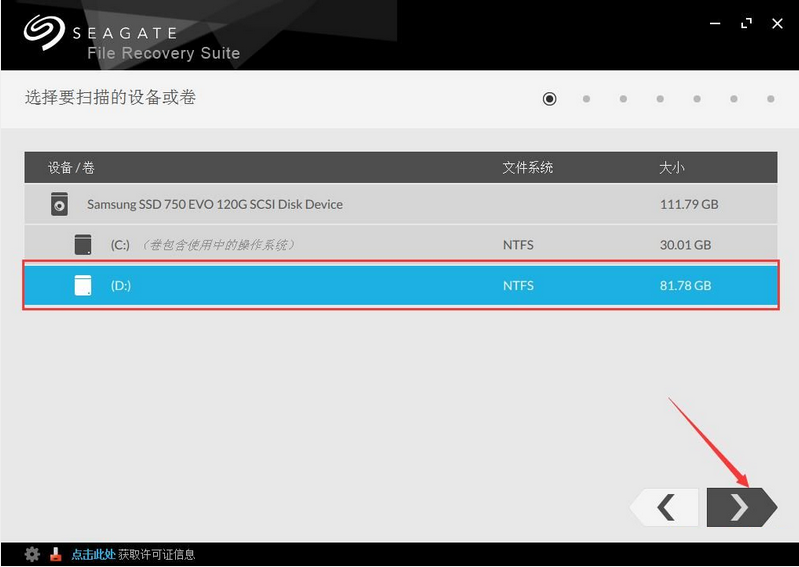Click the 81.78 GB size value

[x=685, y=285]
